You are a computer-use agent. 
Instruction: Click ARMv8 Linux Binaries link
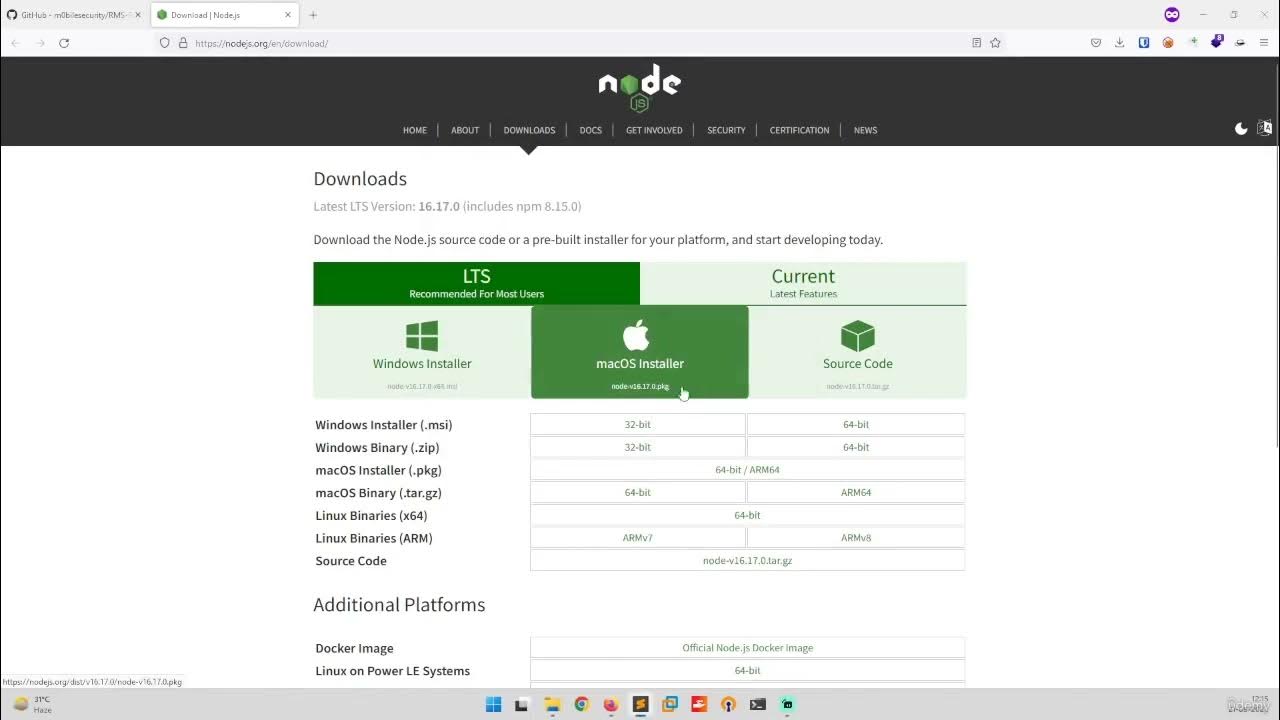[x=856, y=538]
